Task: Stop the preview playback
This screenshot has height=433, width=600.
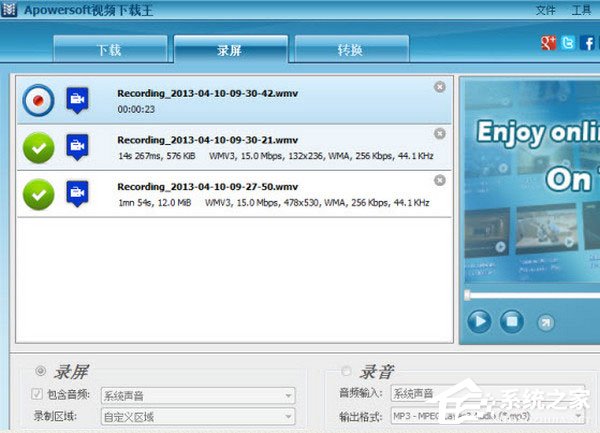Action: [512, 321]
